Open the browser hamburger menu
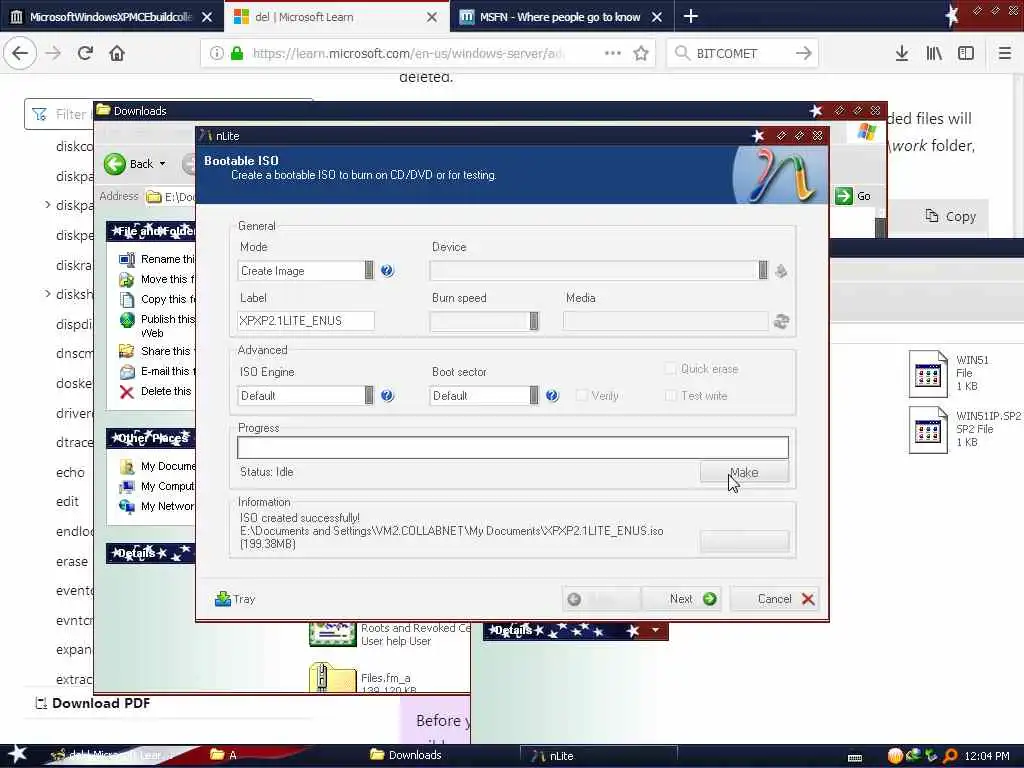The image size is (1024, 768). coord(1004,53)
